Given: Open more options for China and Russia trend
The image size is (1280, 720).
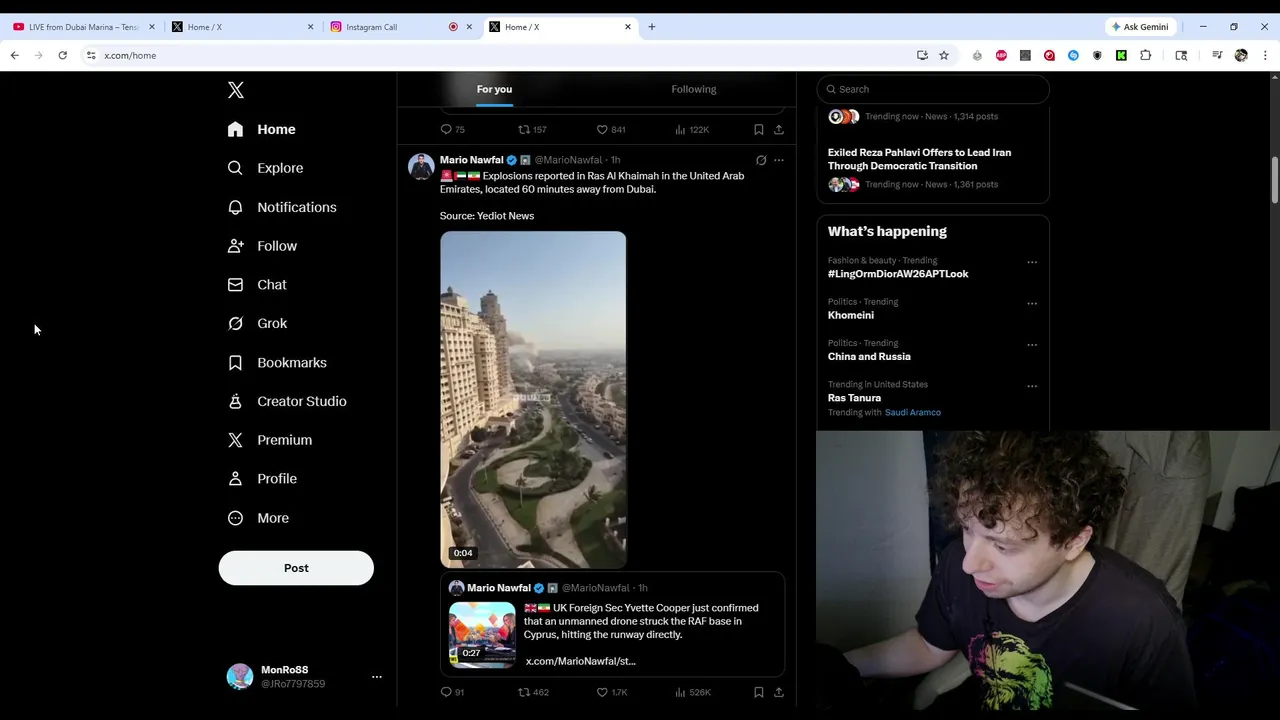Looking at the screenshot, I should coord(1032,345).
